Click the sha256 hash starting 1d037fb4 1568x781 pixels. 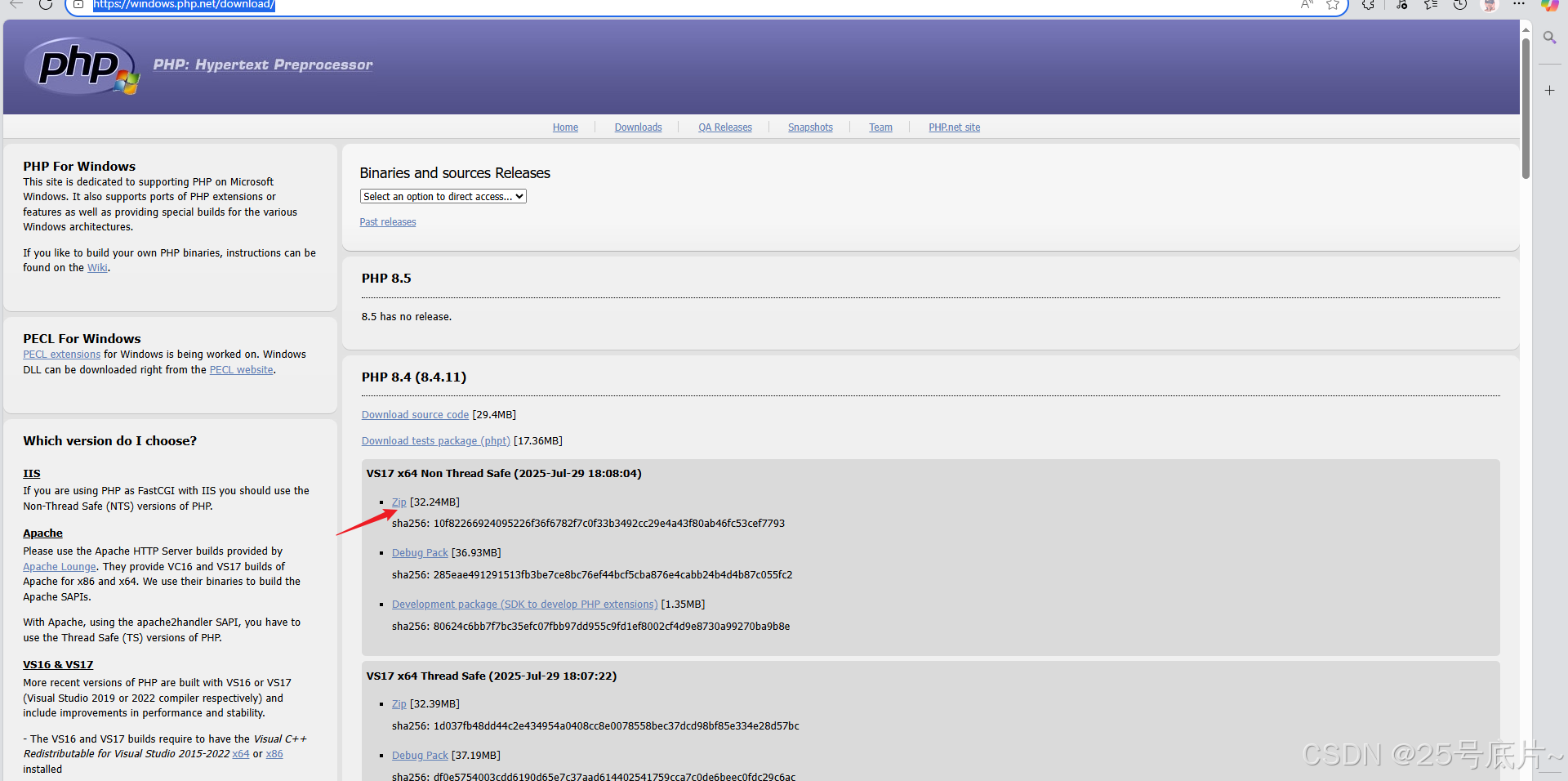point(617,726)
